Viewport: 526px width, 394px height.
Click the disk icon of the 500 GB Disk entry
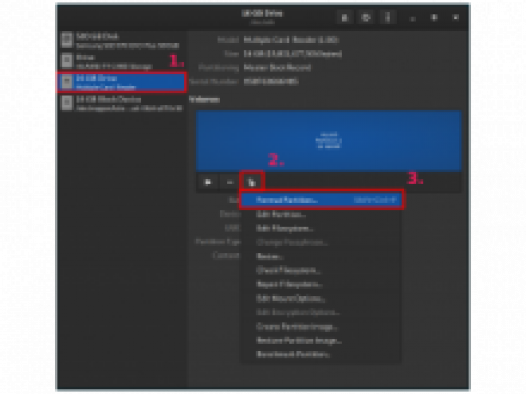(x=67, y=40)
